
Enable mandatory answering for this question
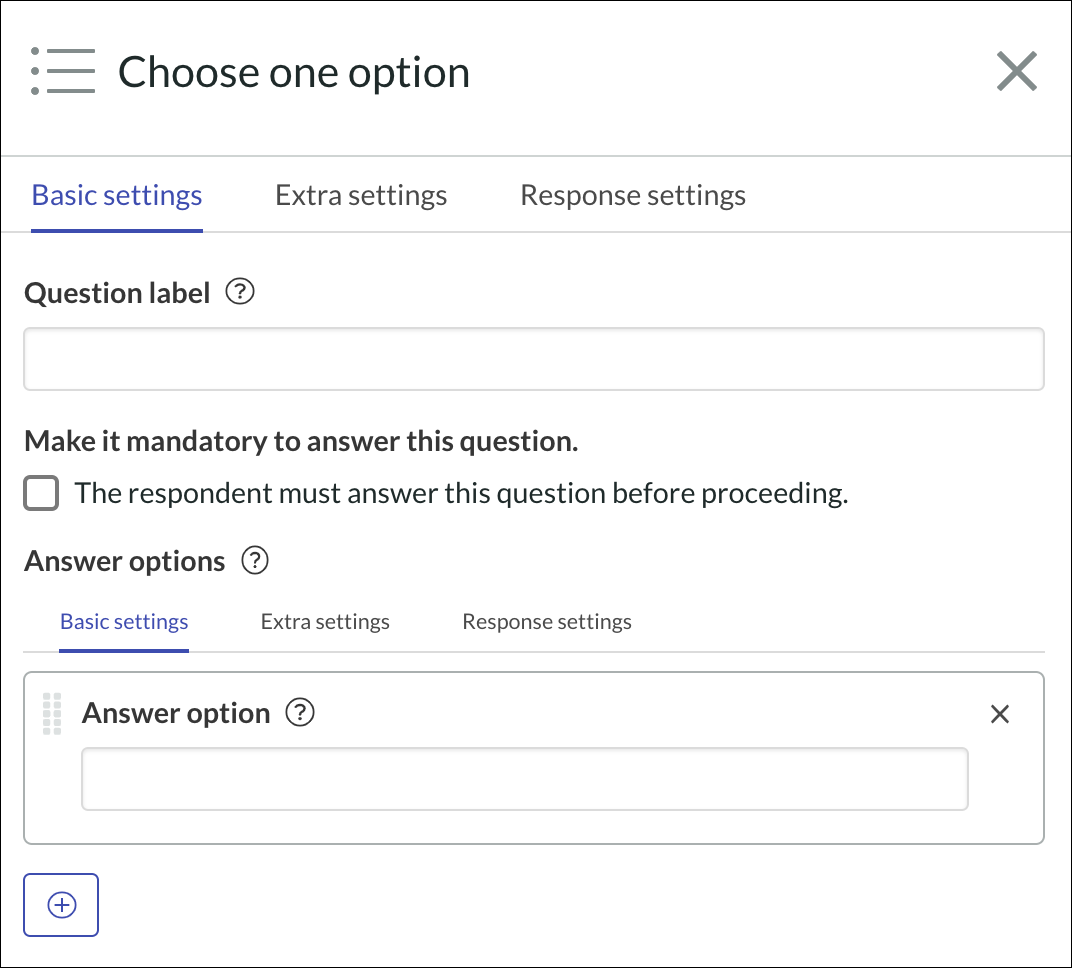coord(41,492)
